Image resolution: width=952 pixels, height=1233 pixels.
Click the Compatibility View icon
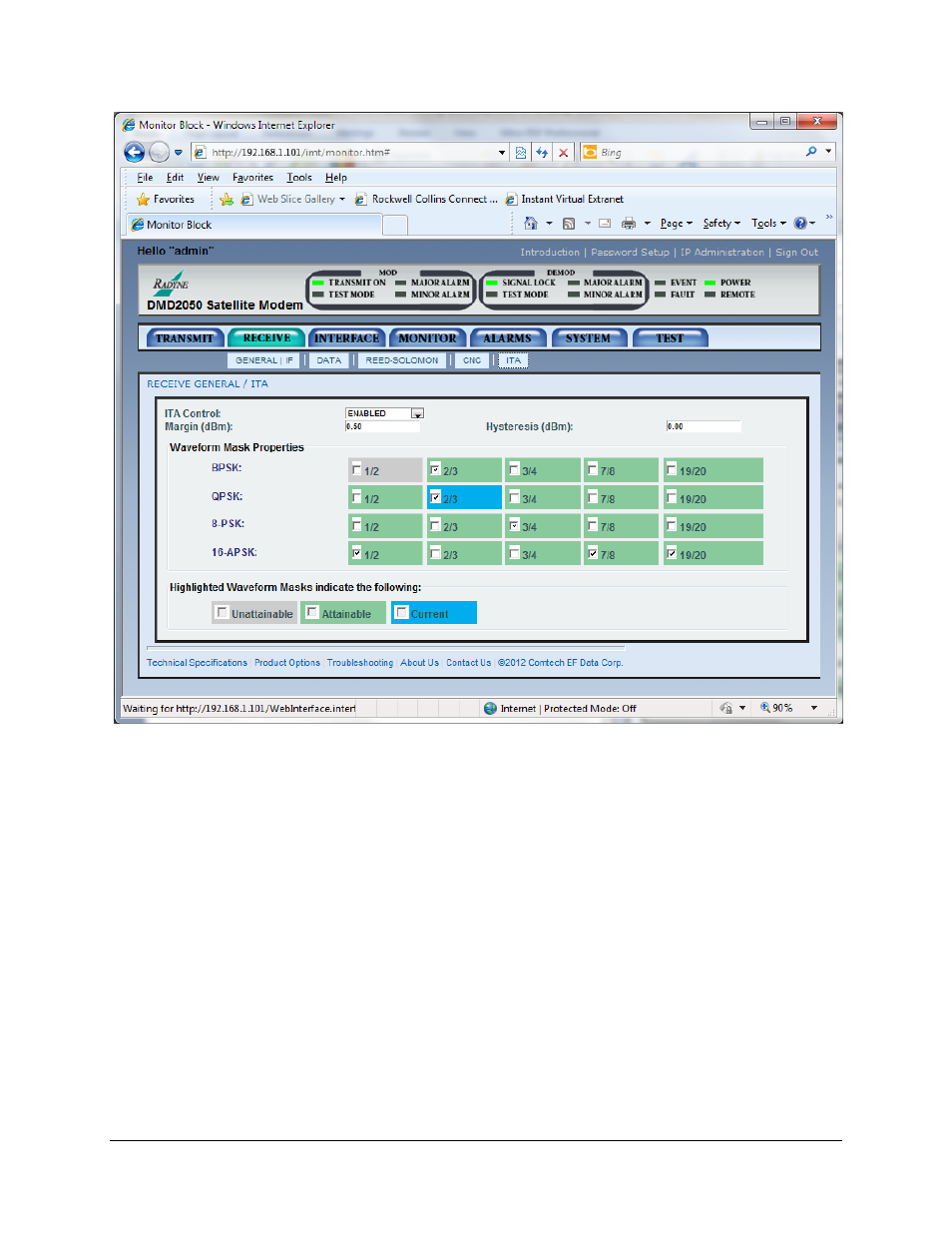[x=520, y=153]
